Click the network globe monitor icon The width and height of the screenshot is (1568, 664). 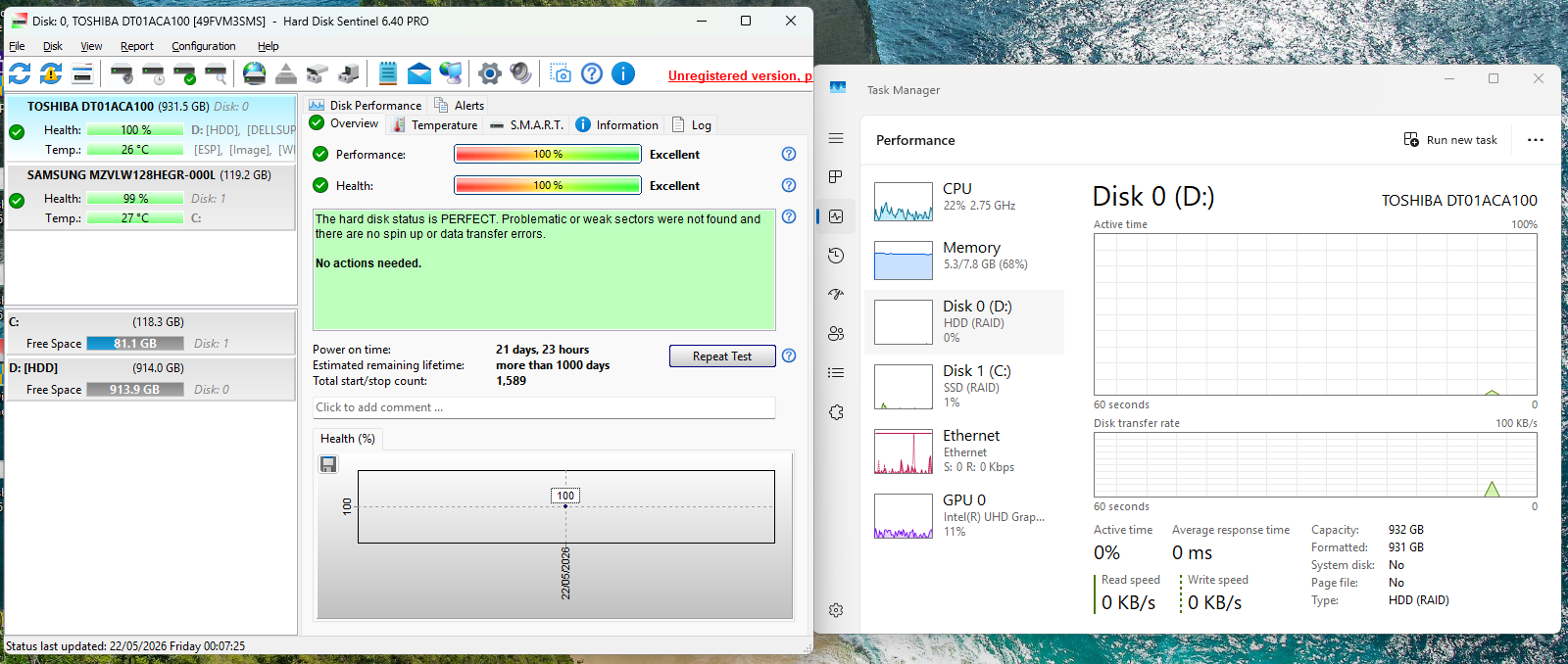tap(451, 73)
